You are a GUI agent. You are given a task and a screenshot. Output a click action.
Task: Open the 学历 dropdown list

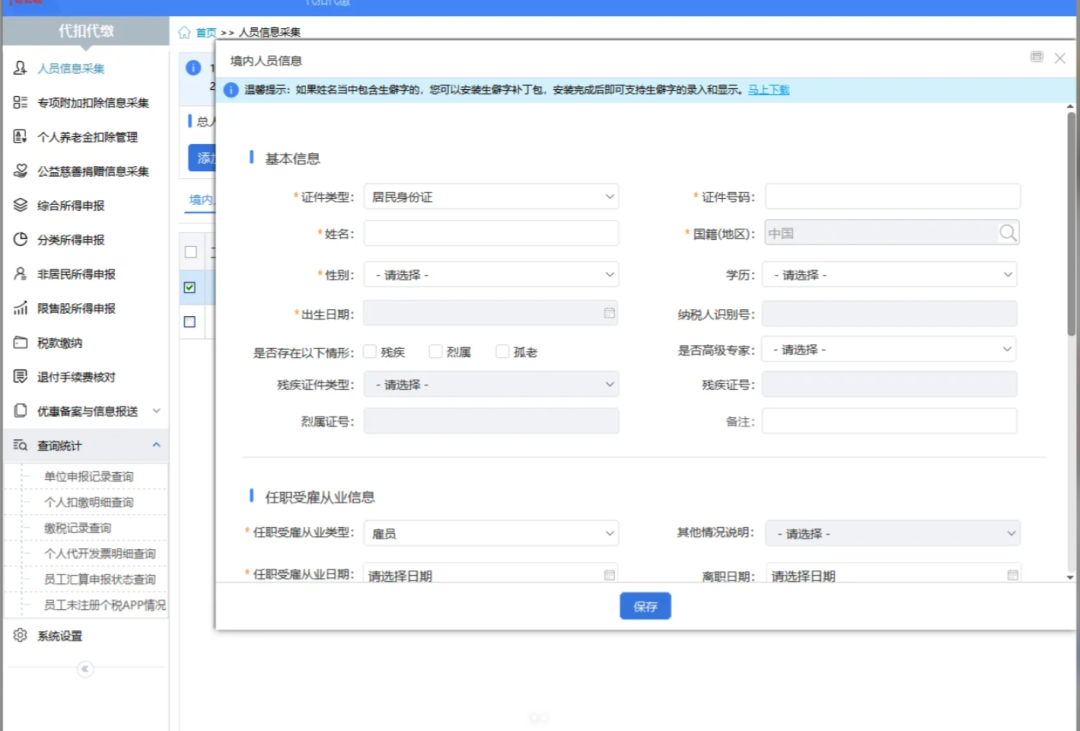(x=888, y=274)
